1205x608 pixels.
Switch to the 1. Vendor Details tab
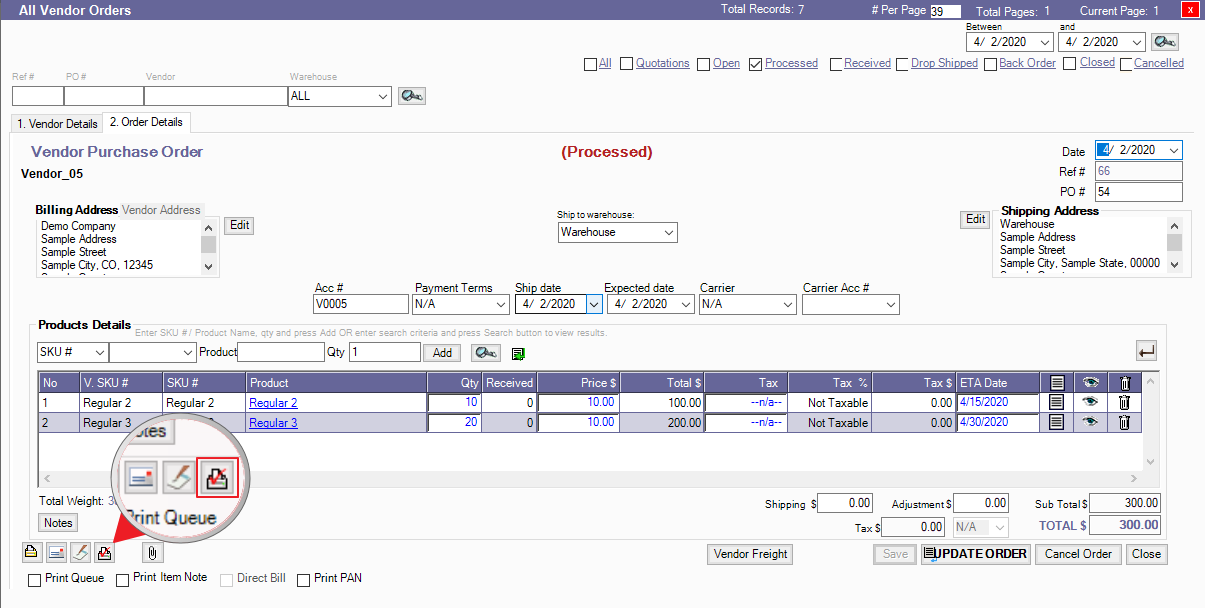pos(56,124)
